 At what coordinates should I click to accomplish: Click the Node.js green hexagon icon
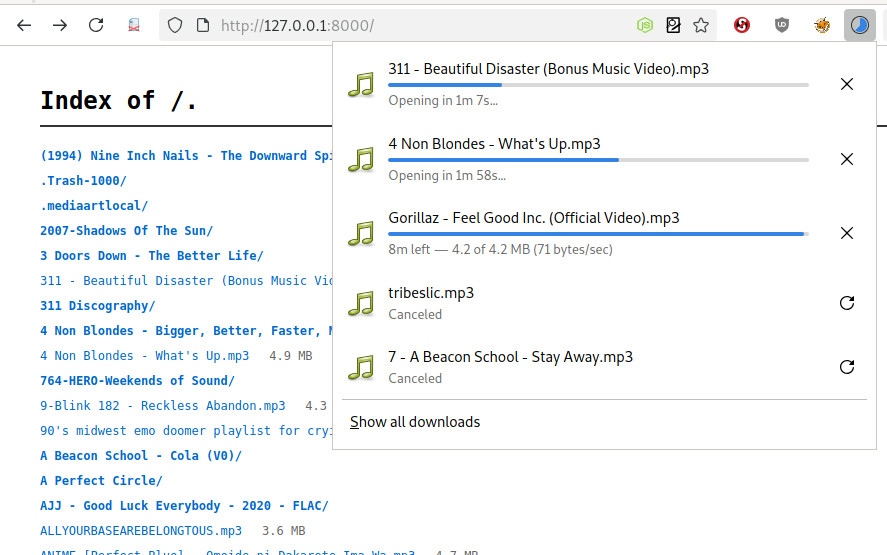[x=645, y=25]
